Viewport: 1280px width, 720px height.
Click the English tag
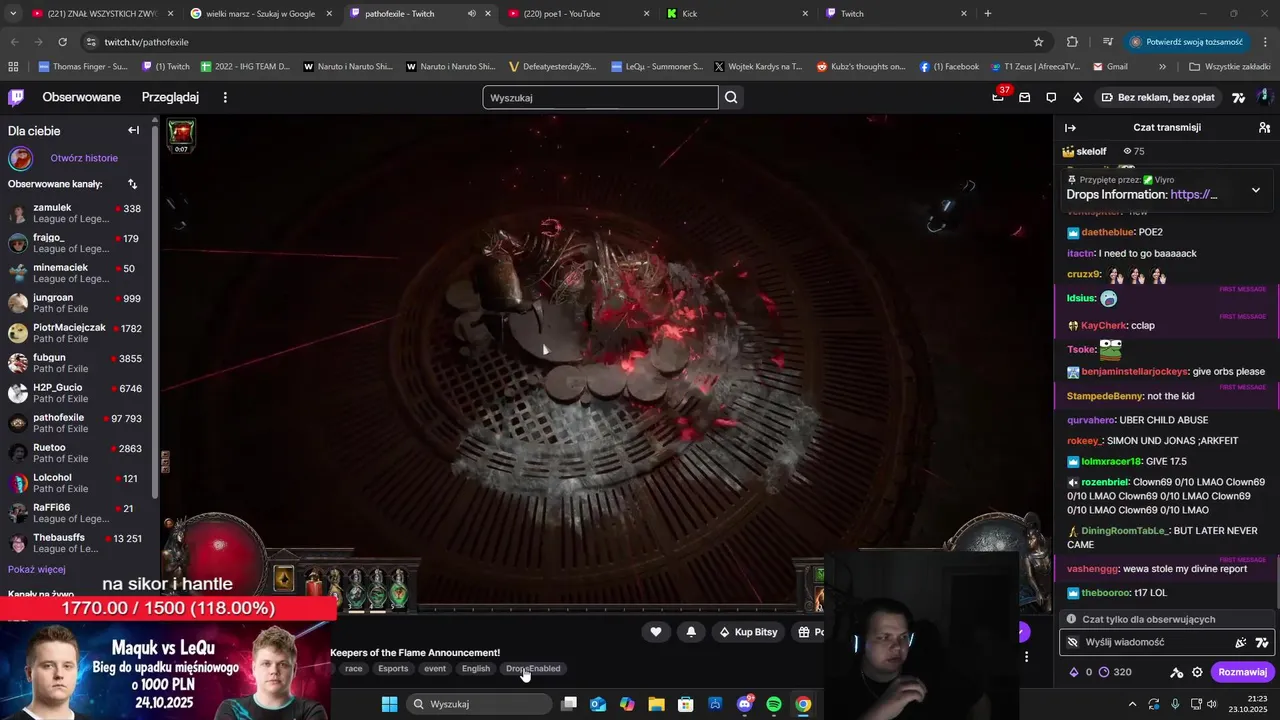coord(476,668)
